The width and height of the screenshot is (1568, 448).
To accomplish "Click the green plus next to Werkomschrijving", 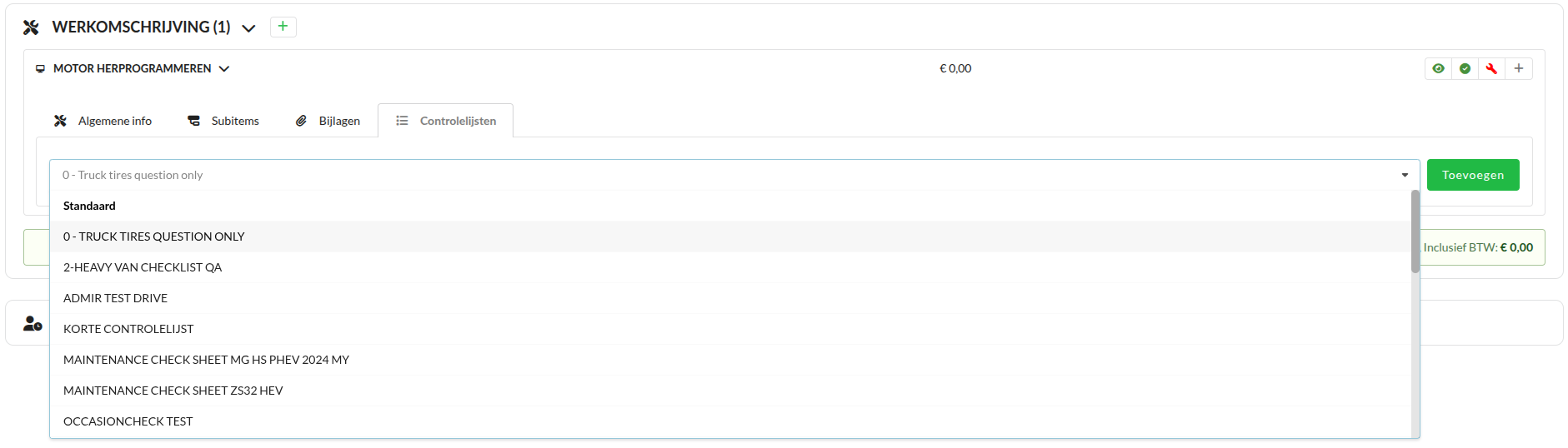I will pos(283,27).
